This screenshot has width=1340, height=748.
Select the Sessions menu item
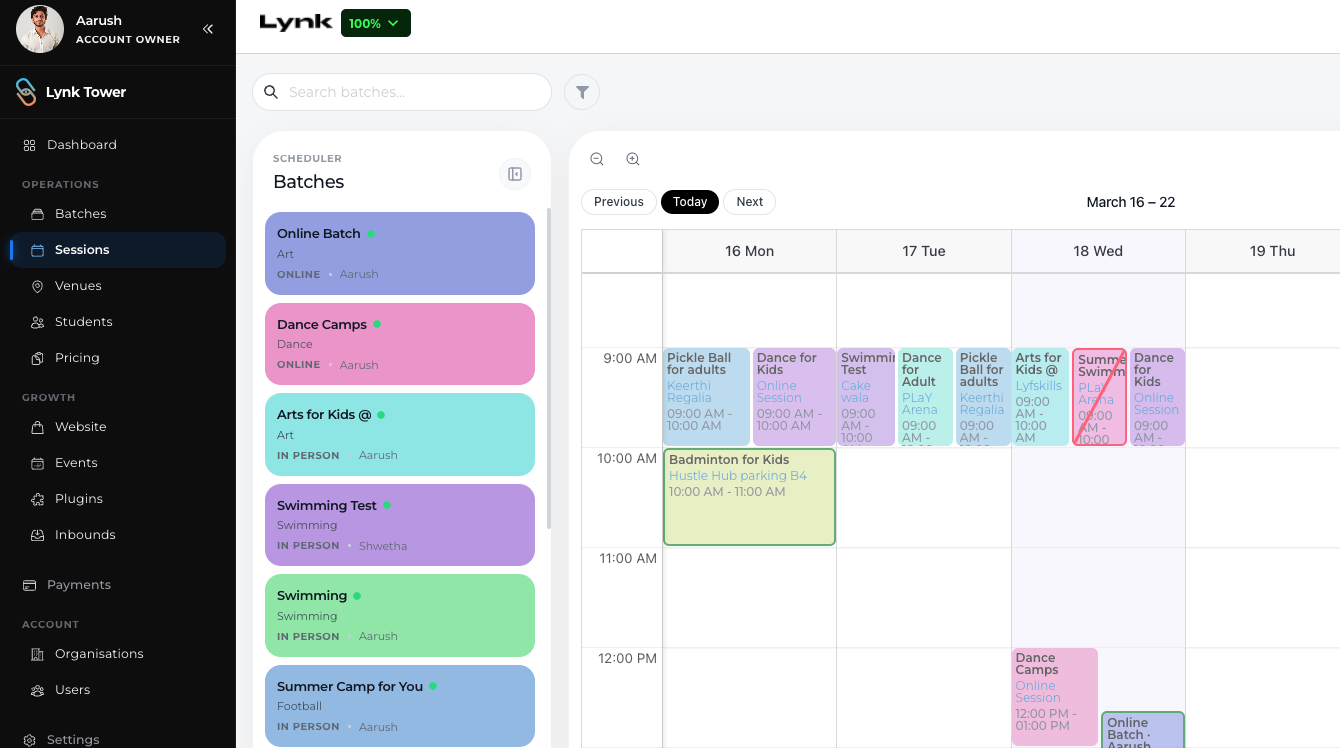click(x=118, y=250)
